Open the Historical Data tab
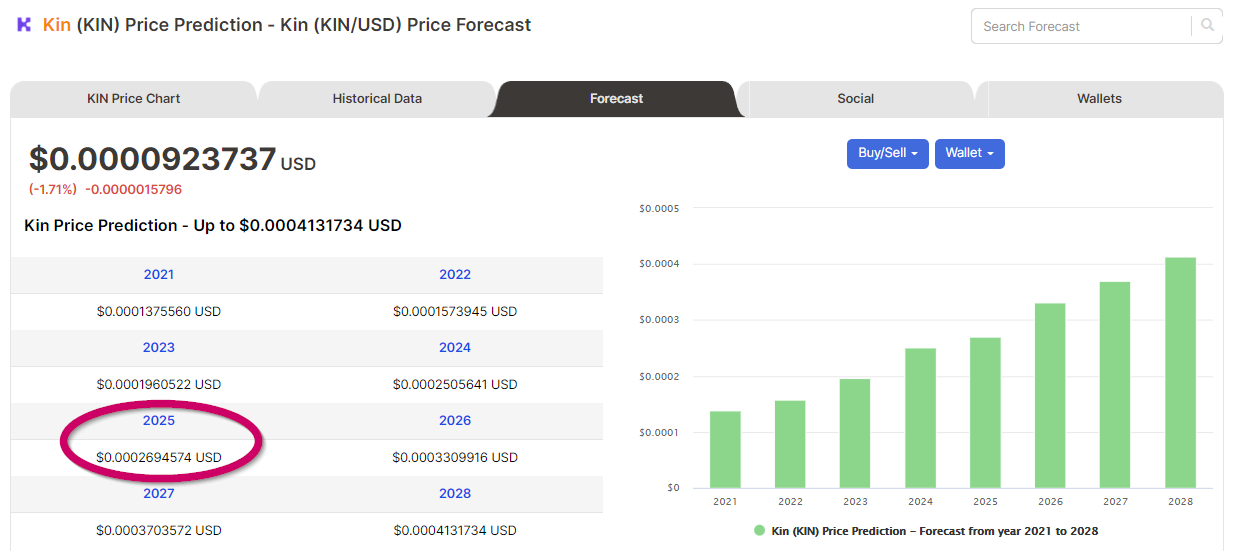This screenshot has height=551, width=1235. pos(377,99)
